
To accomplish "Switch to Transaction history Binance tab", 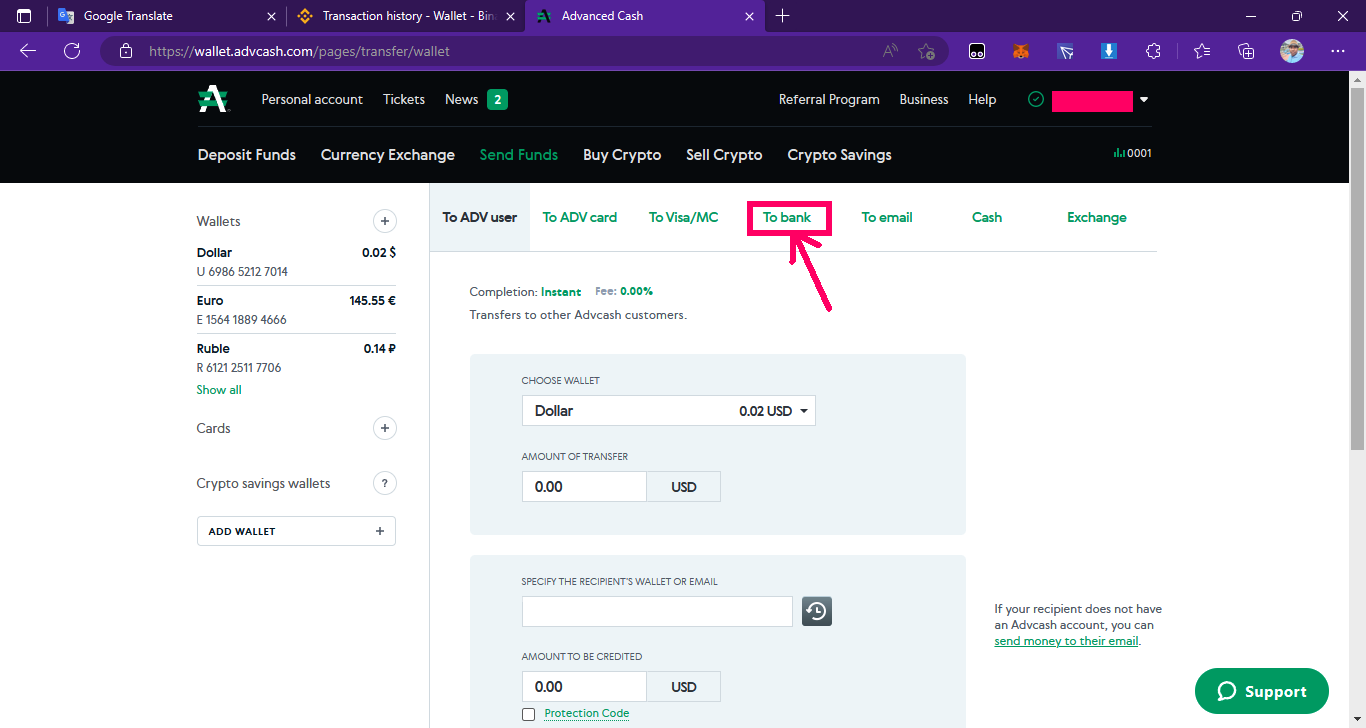I will coord(405,16).
